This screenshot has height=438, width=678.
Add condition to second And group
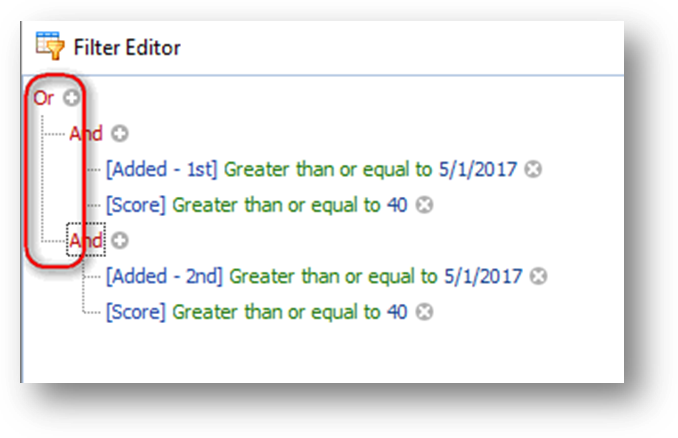tap(120, 240)
